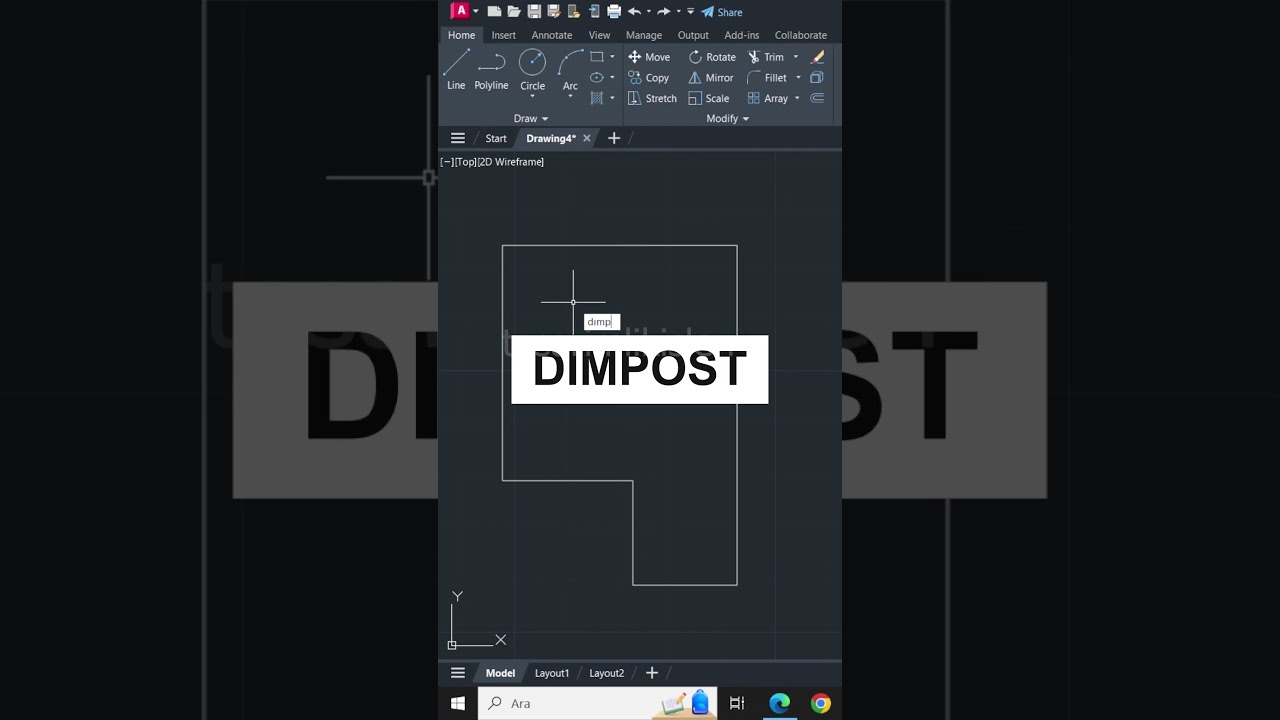1280x720 pixels.
Task: Click the Share button
Action: click(x=722, y=12)
